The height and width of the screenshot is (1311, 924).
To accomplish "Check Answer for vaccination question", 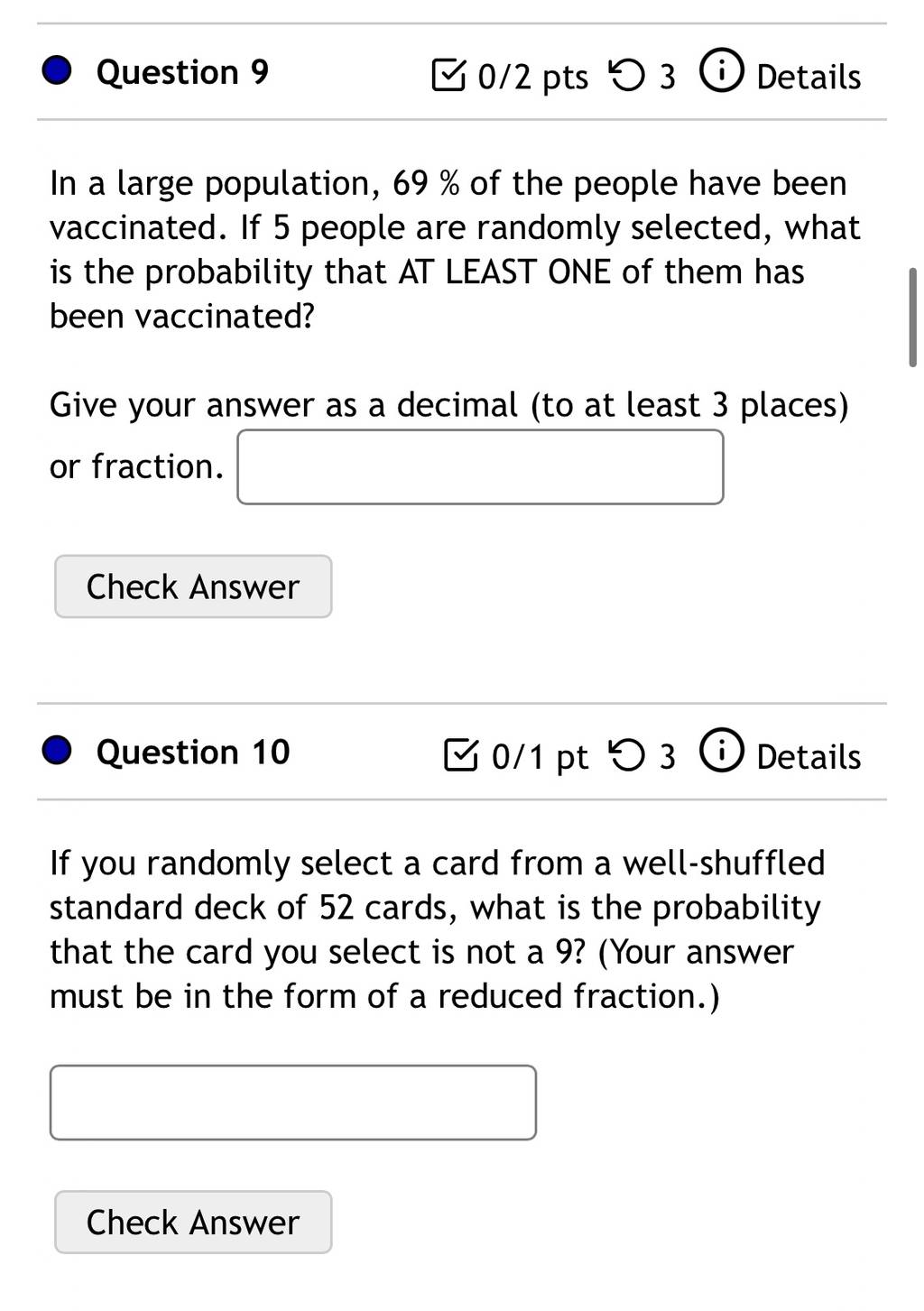I will pos(193,586).
